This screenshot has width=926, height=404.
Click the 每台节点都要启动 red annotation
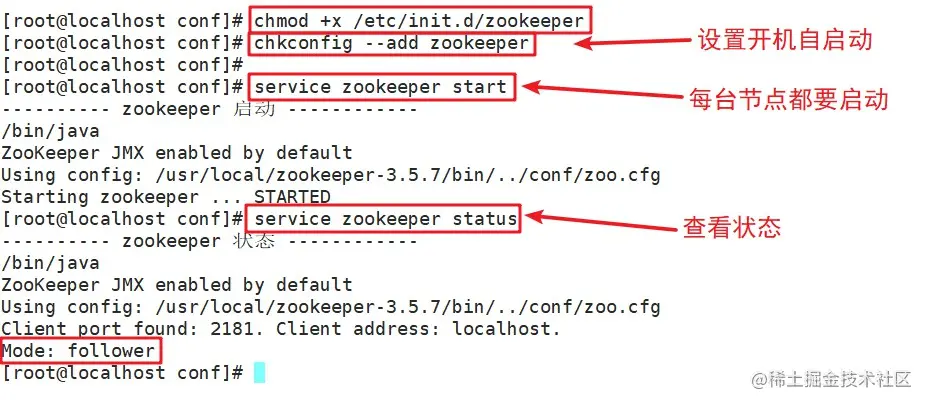click(789, 99)
